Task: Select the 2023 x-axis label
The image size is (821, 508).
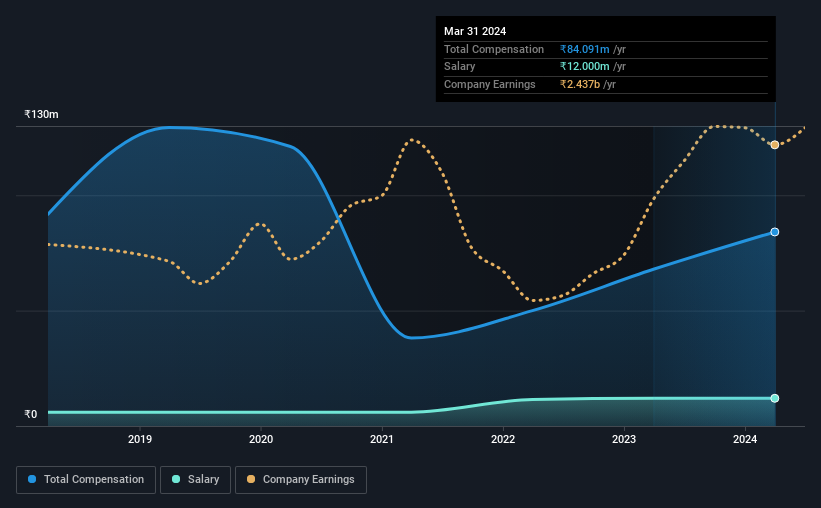Action: point(624,439)
